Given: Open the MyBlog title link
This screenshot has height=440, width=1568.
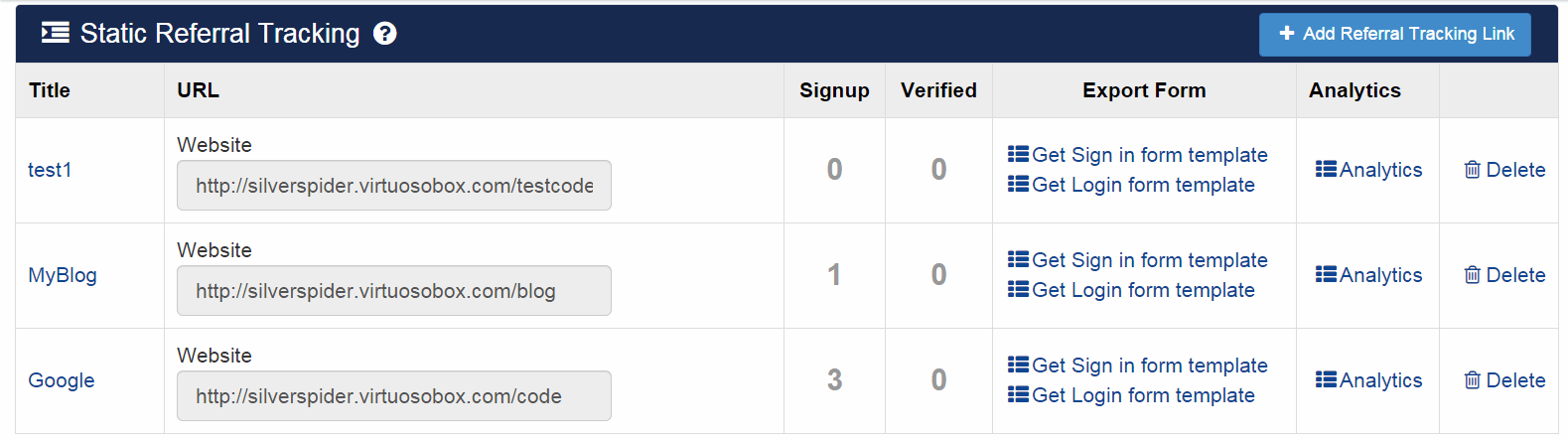Looking at the screenshot, I should 63,275.
